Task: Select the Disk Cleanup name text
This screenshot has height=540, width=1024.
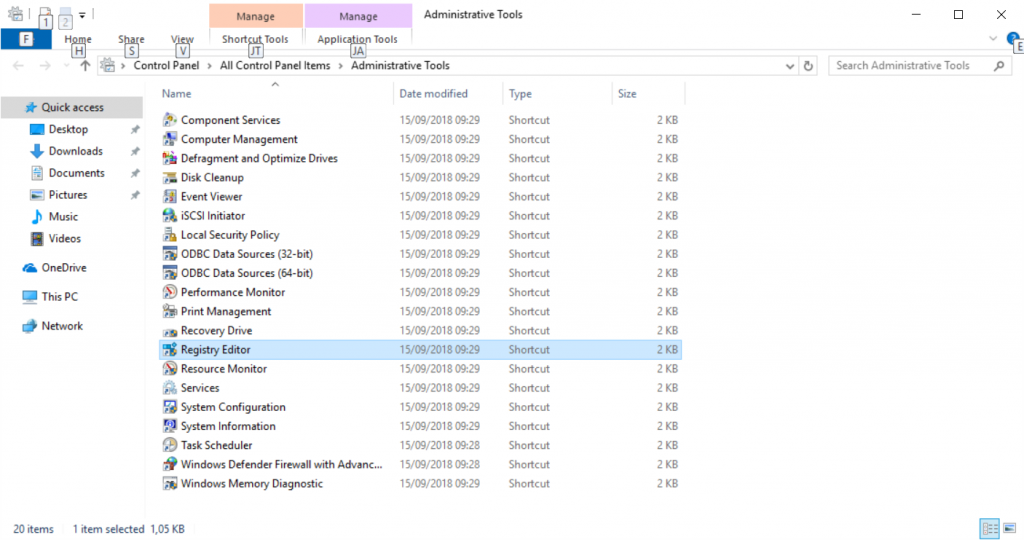Action: click(212, 177)
